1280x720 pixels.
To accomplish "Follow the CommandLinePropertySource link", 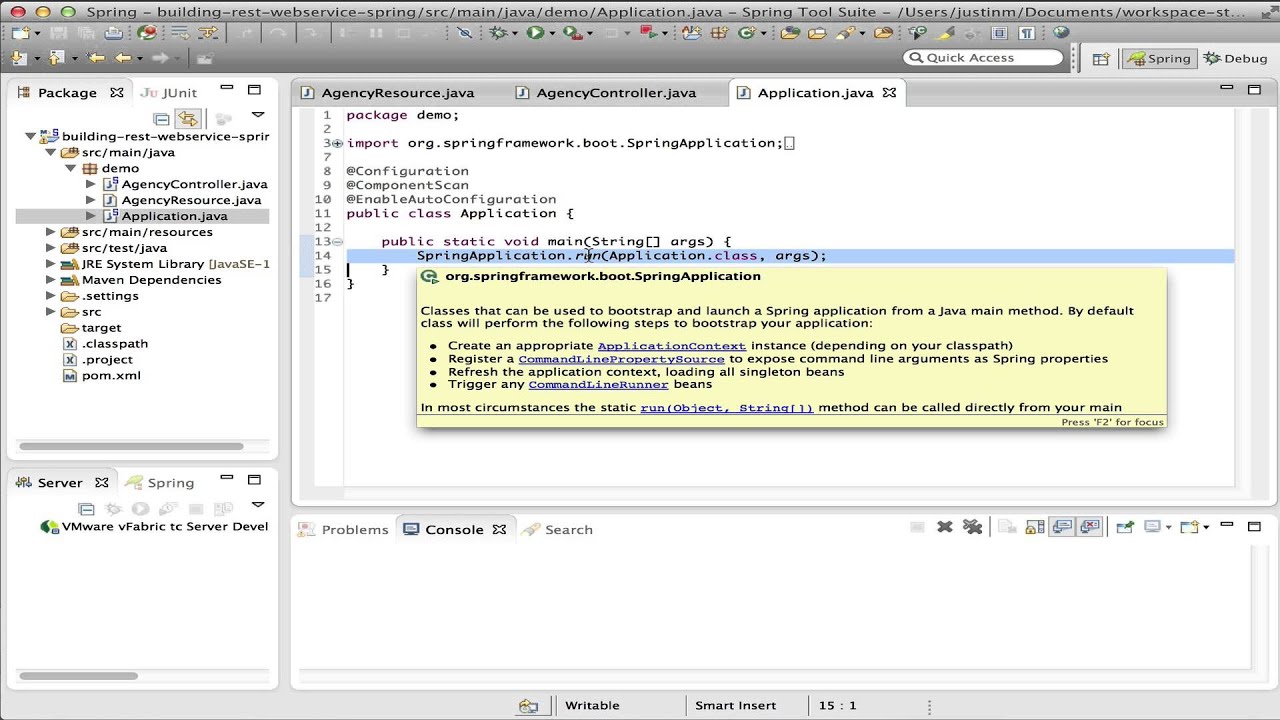I will [x=621, y=358].
